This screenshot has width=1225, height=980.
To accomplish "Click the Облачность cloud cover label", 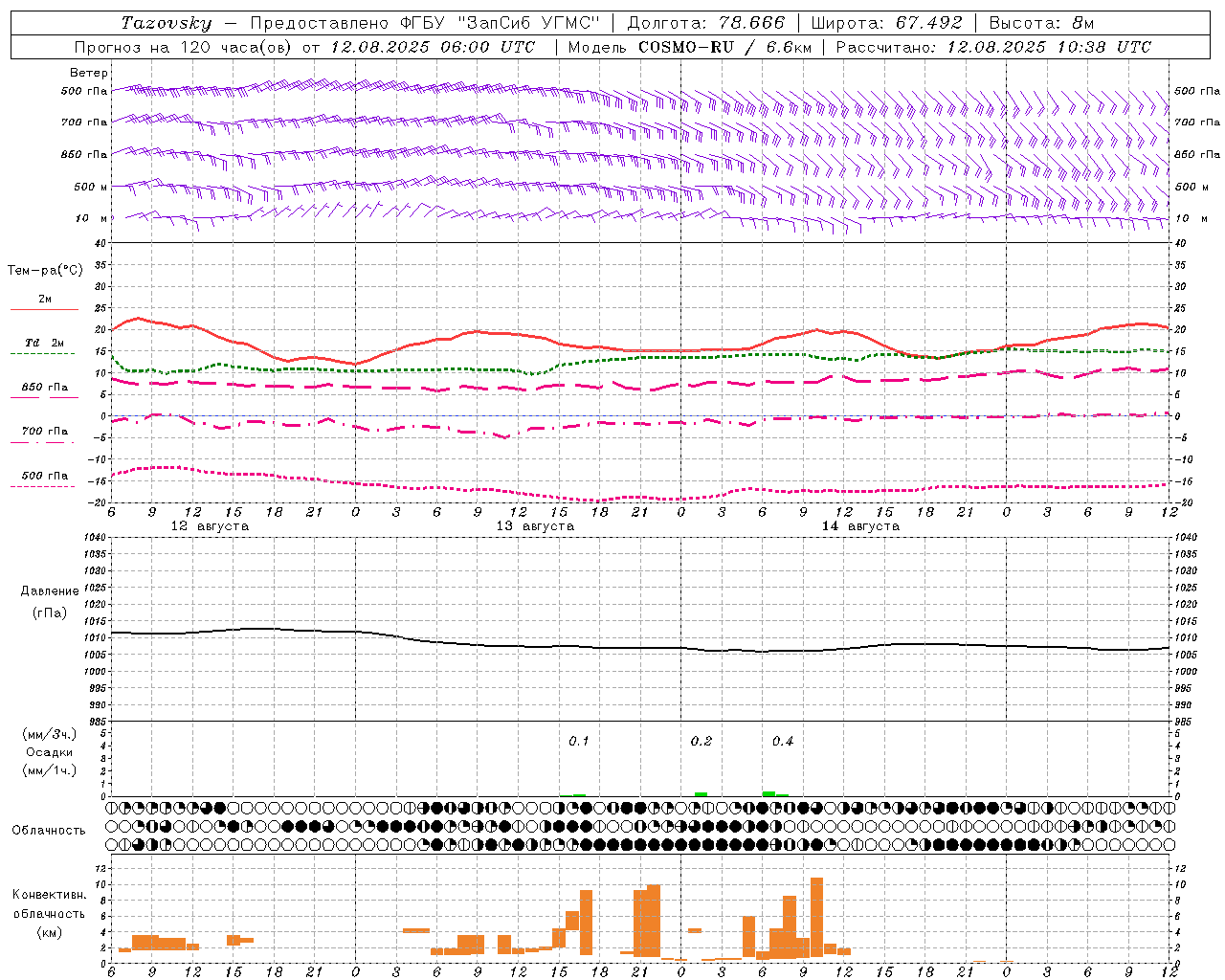I will (49, 831).
